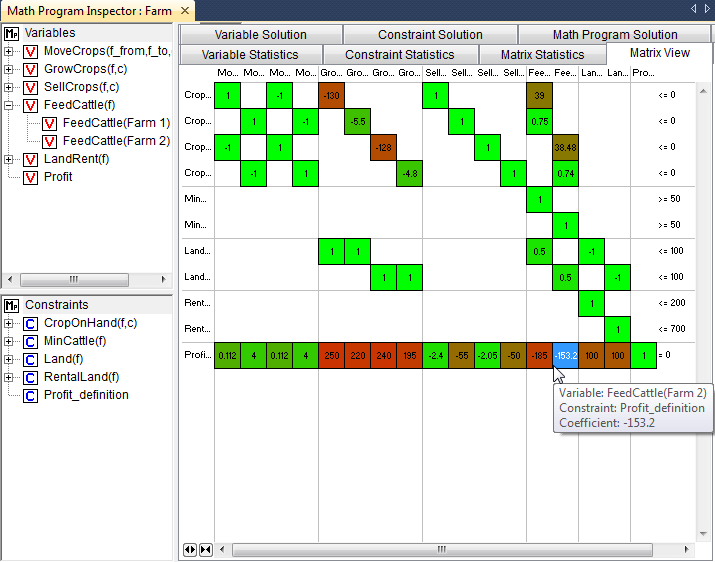Click the SellCrops variable V icon

(x=30, y=88)
